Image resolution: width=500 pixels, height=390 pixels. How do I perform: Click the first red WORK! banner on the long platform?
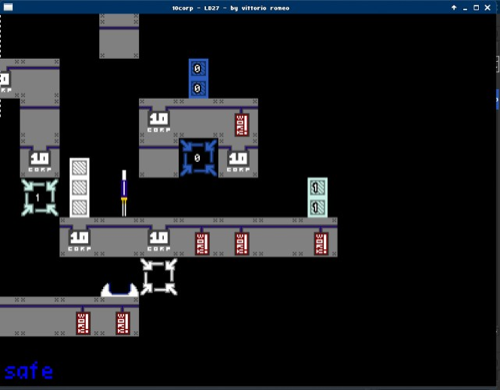(202, 244)
